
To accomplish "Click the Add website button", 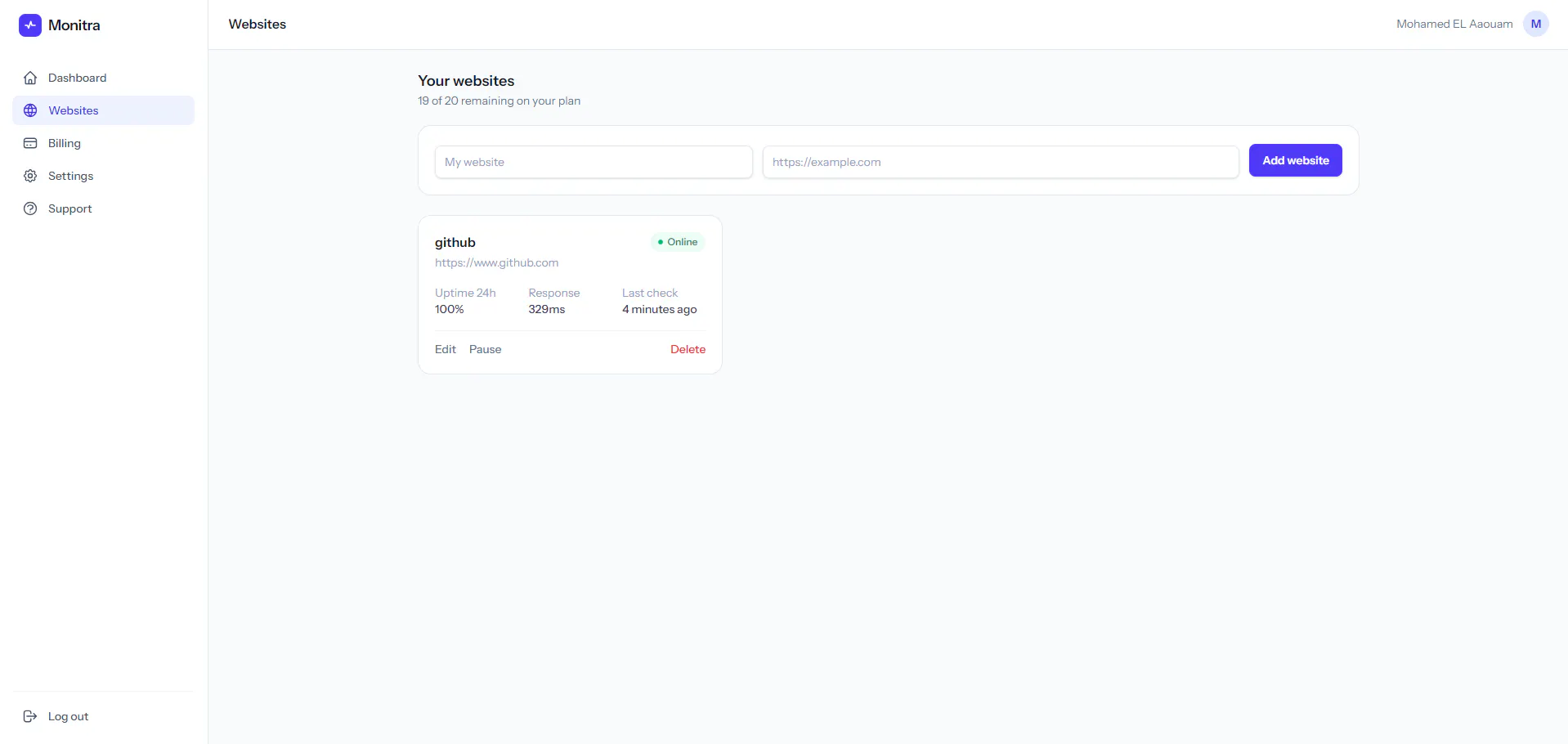I will pyautogui.click(x=1295, y=160).
